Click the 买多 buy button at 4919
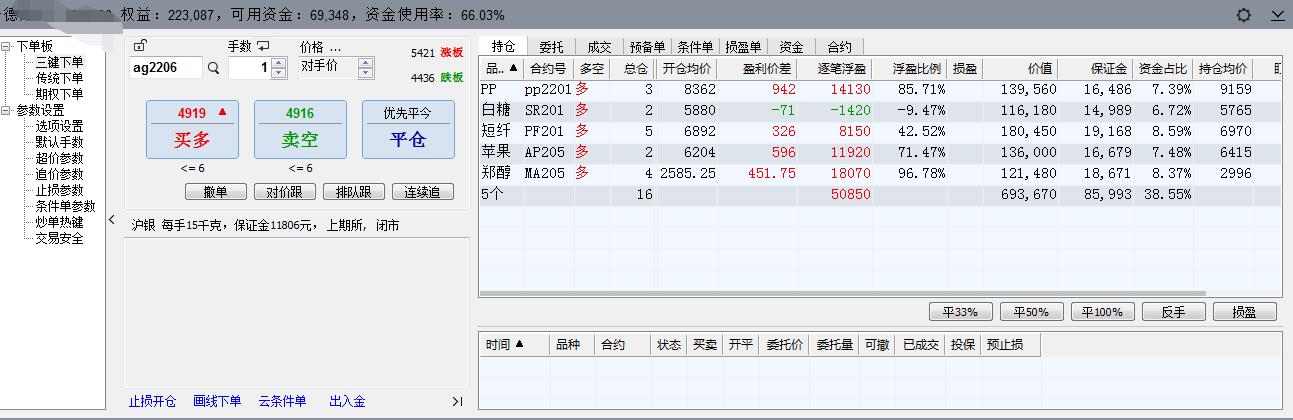 click(192, 129)
